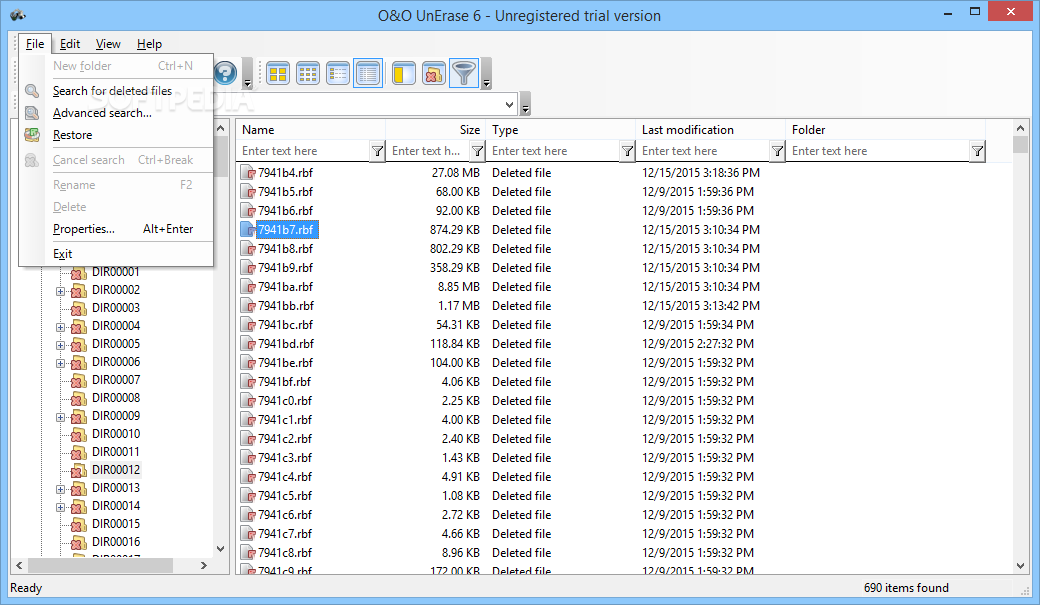Sort by the Size column header
Viewport: 1040px width, 605px height.
pos(436,130)
